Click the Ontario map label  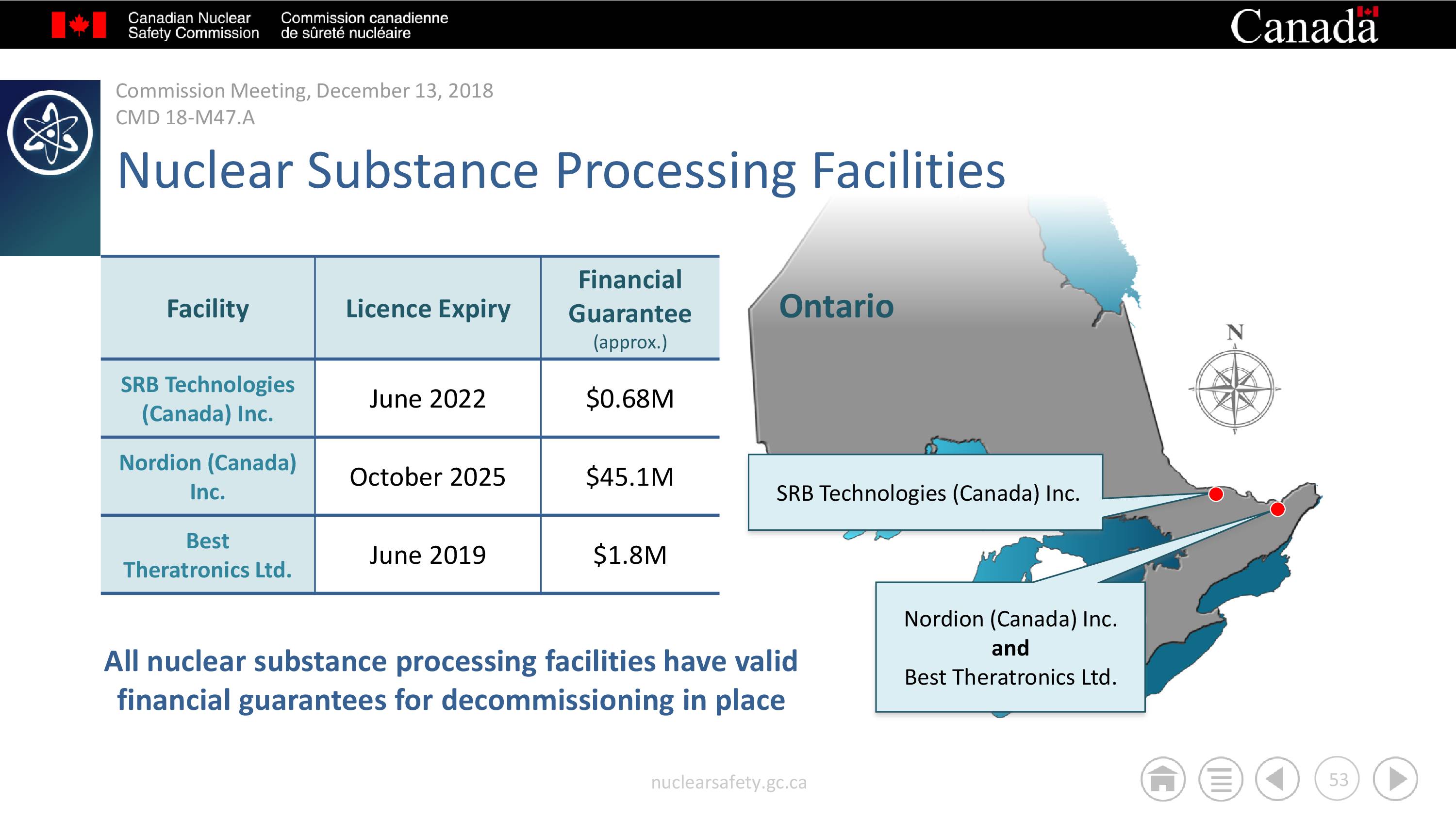(x=837, y=306)
